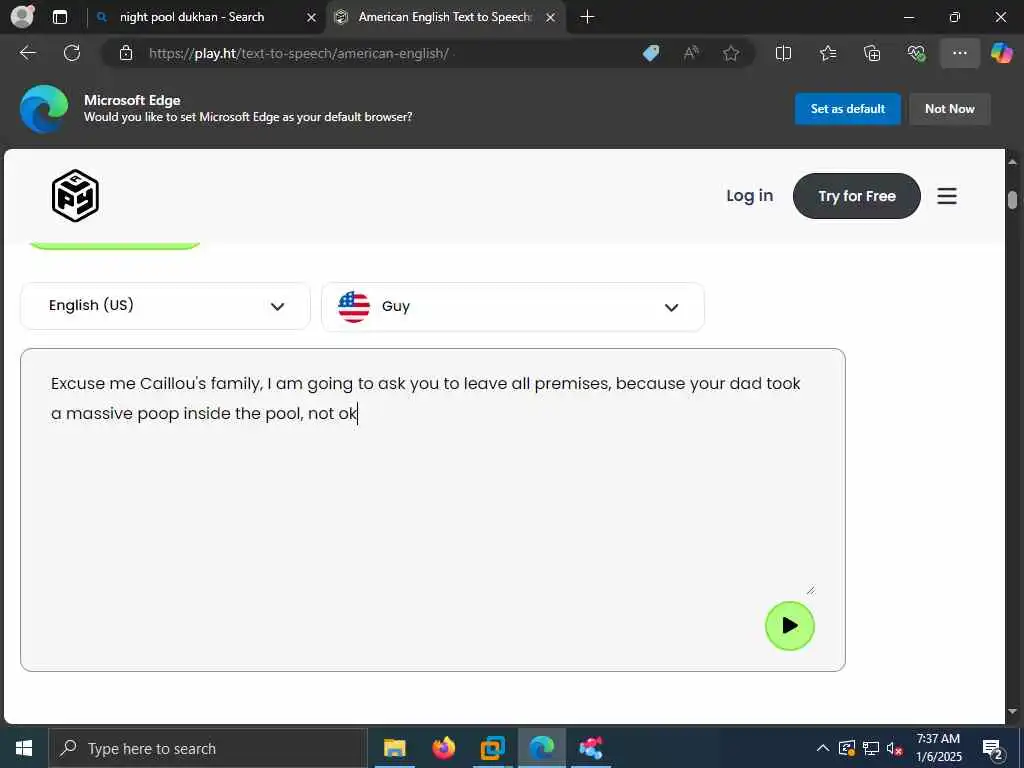Open the shopping price tag icon

pos(651,53)
